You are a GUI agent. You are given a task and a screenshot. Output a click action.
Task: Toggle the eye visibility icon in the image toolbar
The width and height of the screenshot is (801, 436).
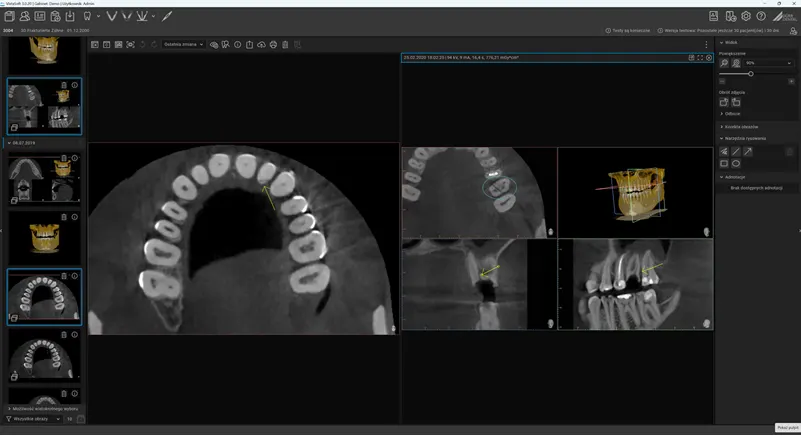tap(214, 45)
